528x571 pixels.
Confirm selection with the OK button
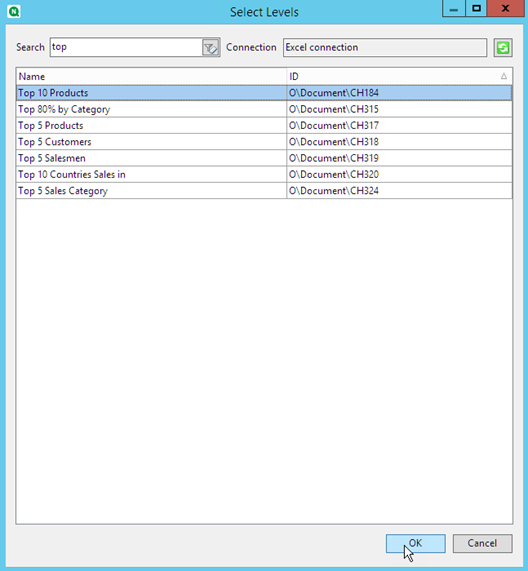(x=415, y=543)
